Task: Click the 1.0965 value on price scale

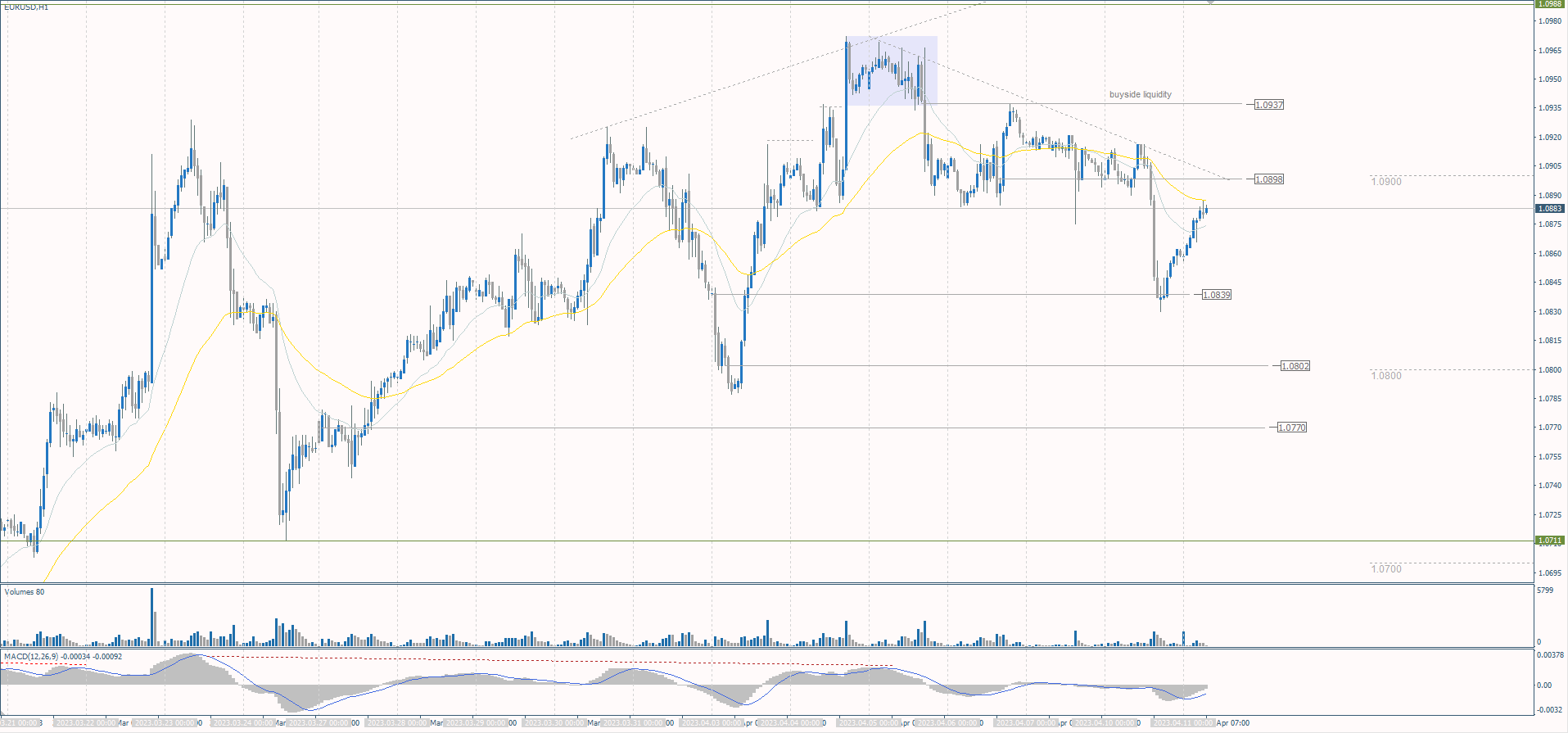Action: pyautogui.click(x=1549, y=51)
